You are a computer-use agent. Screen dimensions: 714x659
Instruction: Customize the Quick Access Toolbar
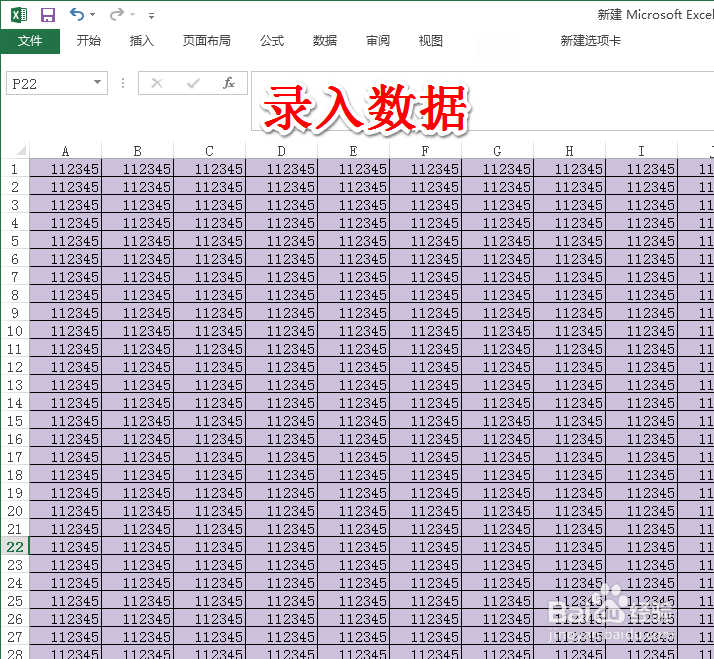point(151,16)
